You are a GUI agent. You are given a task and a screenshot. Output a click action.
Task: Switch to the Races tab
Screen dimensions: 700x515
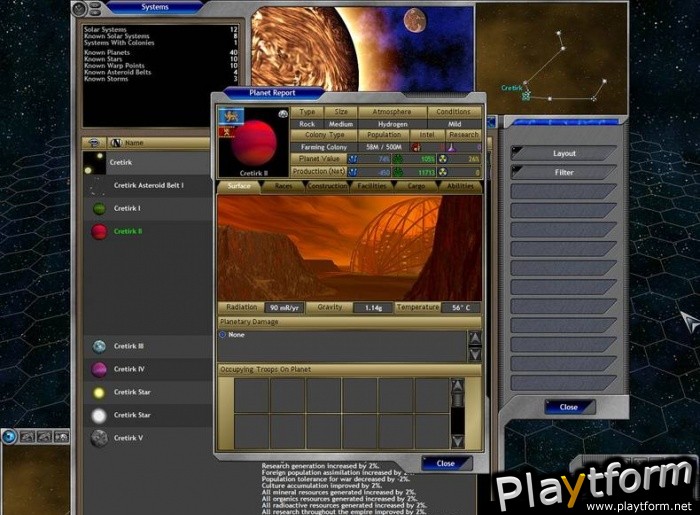click(283, 186)
